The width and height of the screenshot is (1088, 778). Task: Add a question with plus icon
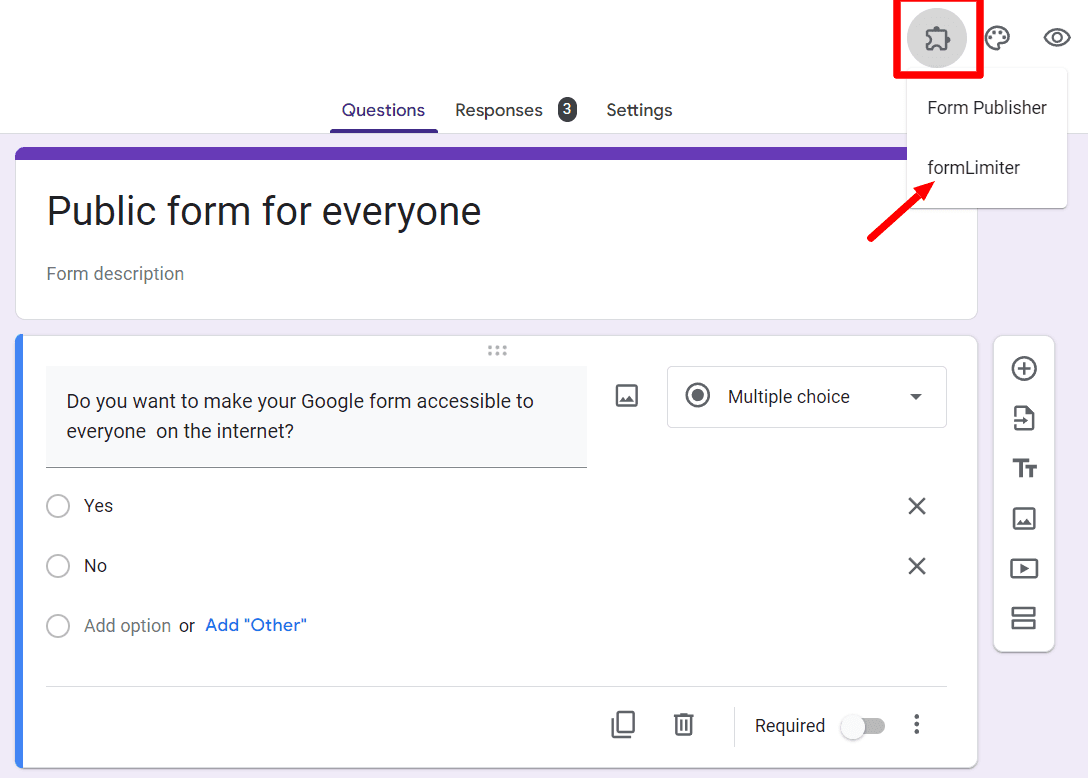1024,369
